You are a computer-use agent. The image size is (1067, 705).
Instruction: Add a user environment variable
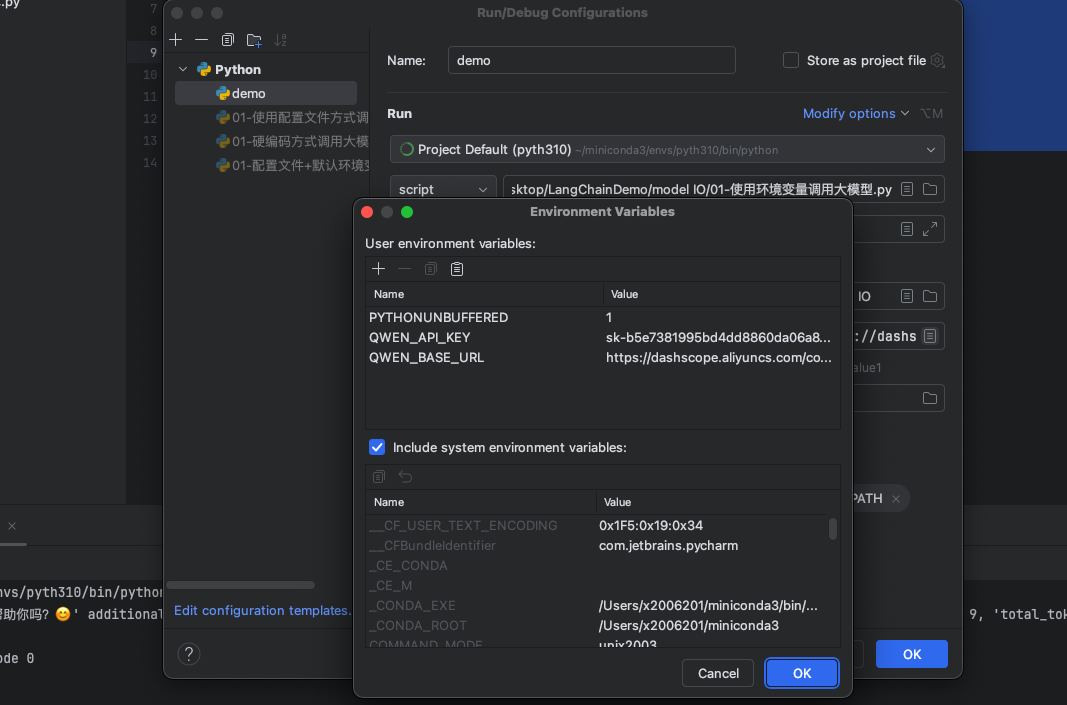click(378, 269)
